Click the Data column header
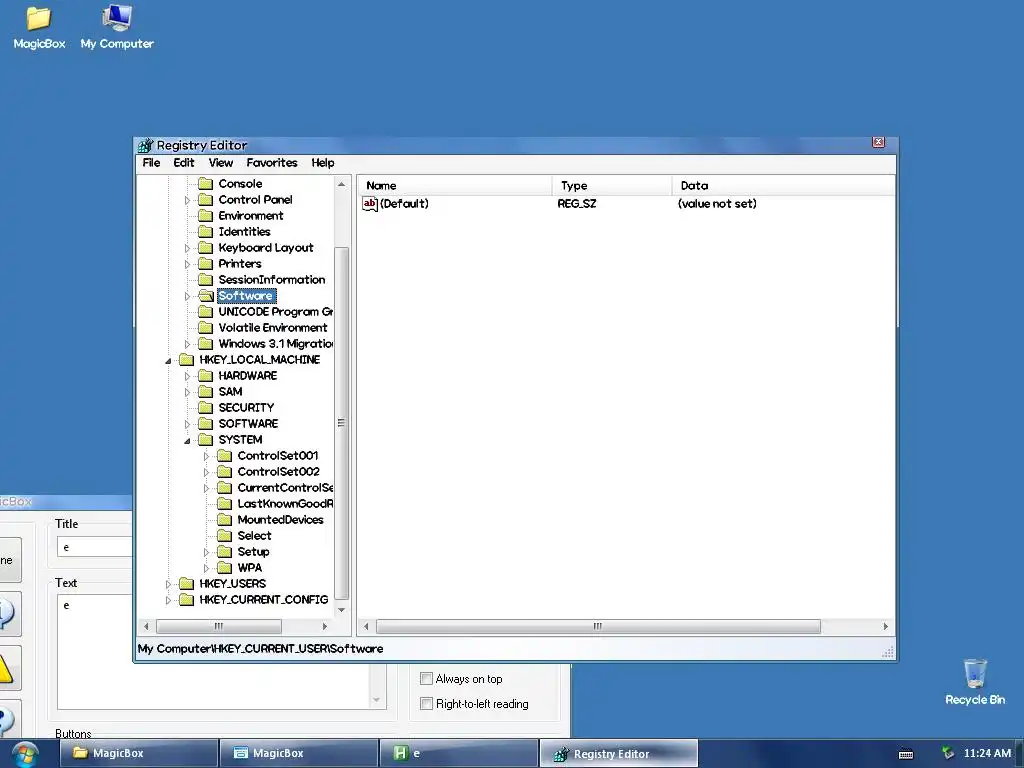1024x768 pixels. pos(783,185)
